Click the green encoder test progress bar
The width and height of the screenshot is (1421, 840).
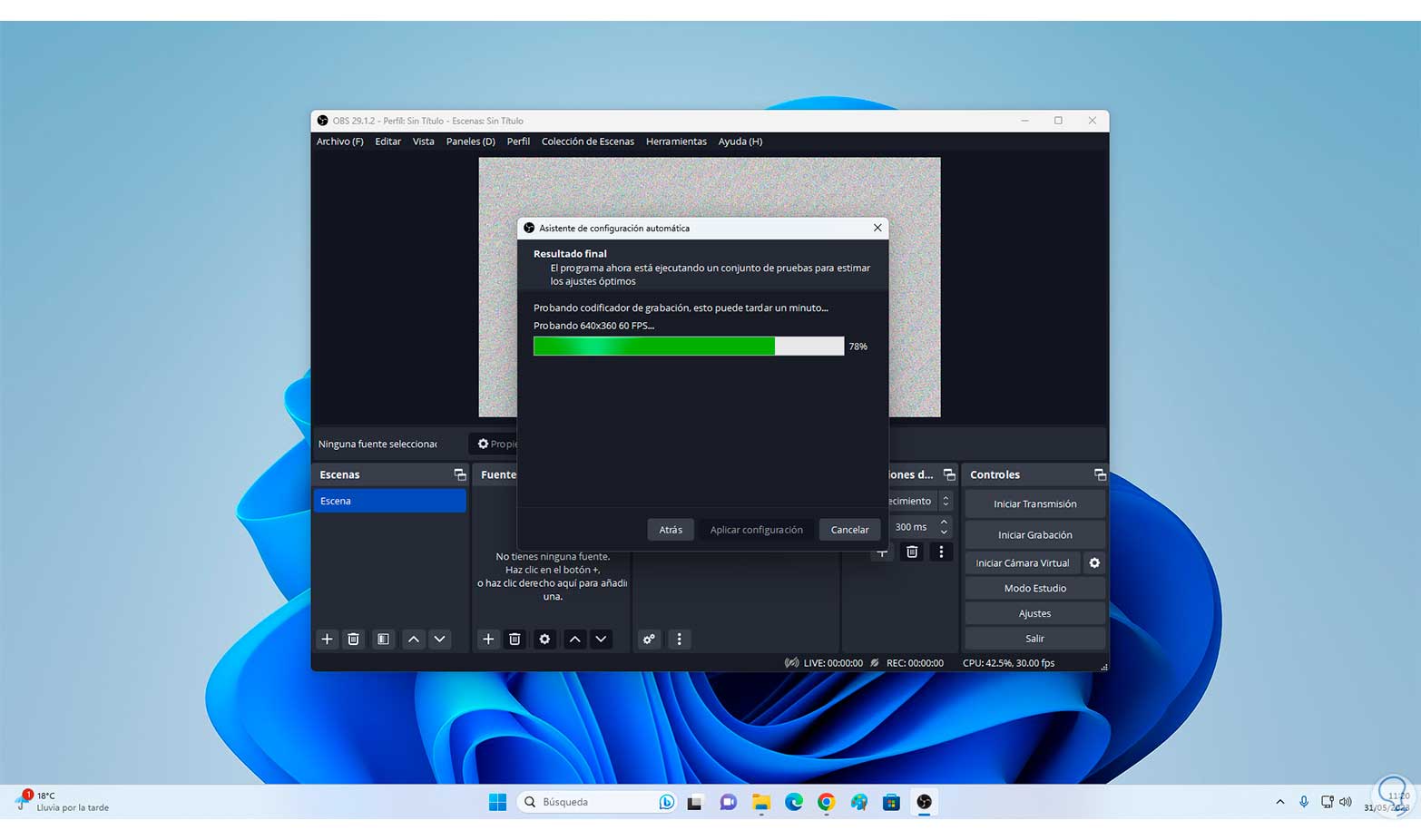pos(689,346)
